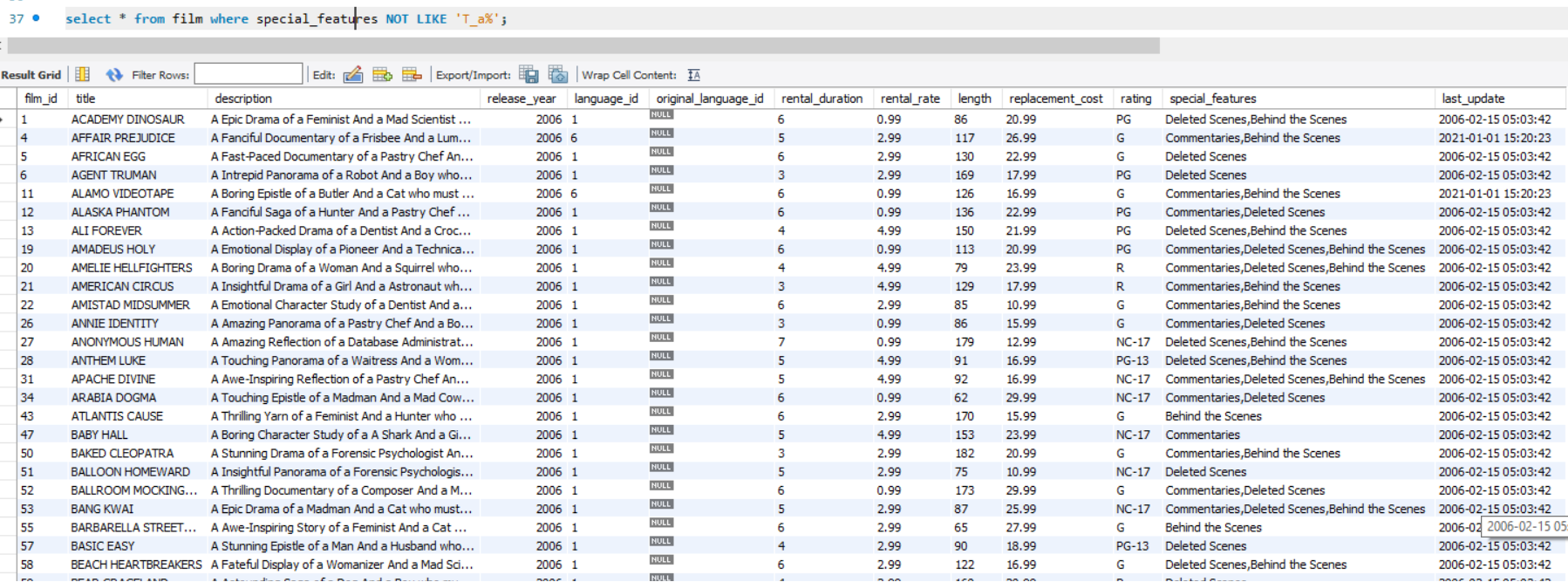Click rental rate 4.99 in ALI FOREVER row
The image size is (1568, 582).
coord(890,231)
